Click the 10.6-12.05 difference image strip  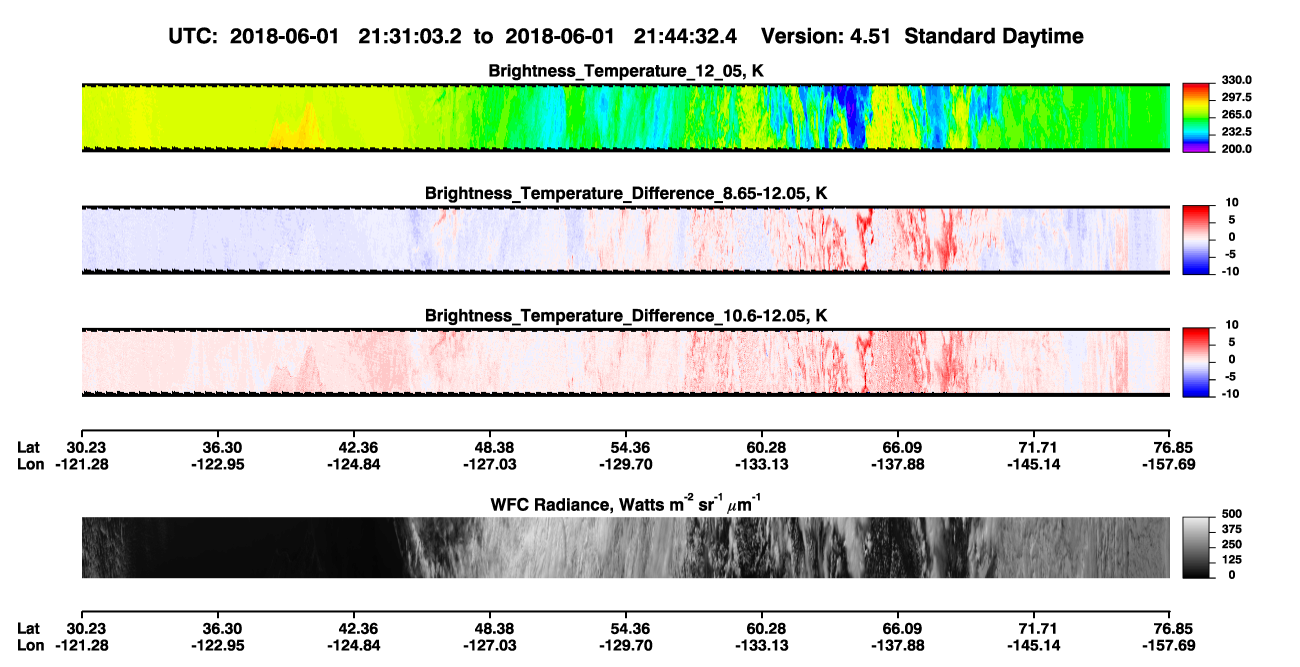point(626,362)
